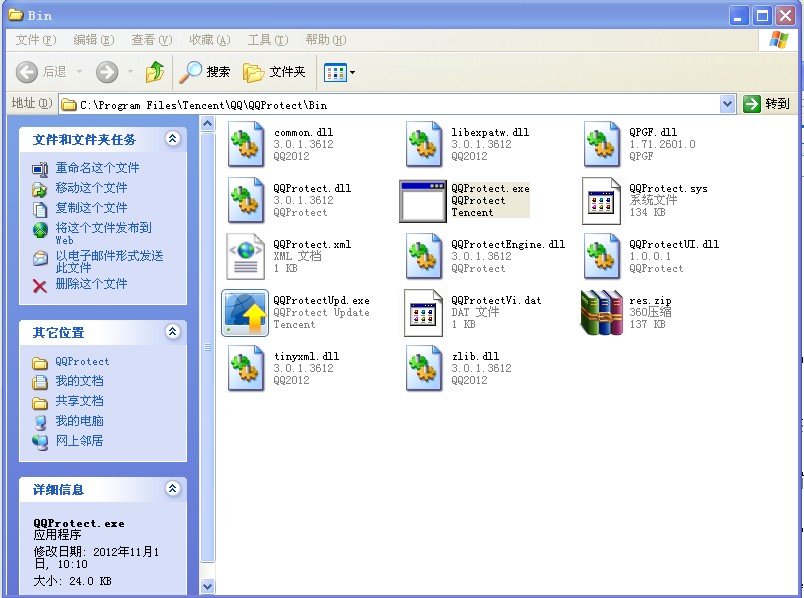The height and width of the screenshot is (598, 804).
Task: Click the move file icon in task pane
Action: coord(40,189)
